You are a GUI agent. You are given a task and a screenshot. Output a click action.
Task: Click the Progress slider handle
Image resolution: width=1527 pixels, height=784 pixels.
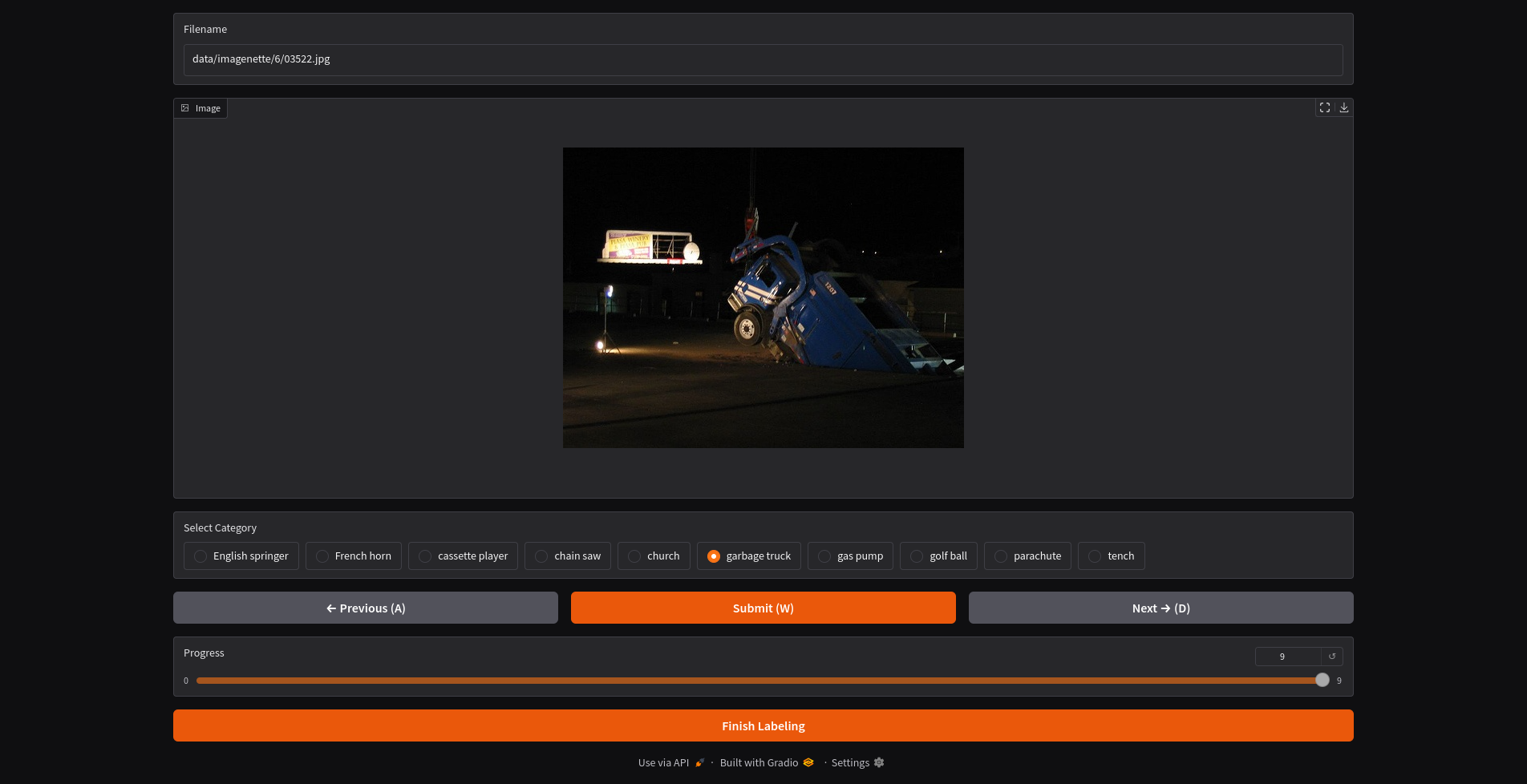point(1322,680)
